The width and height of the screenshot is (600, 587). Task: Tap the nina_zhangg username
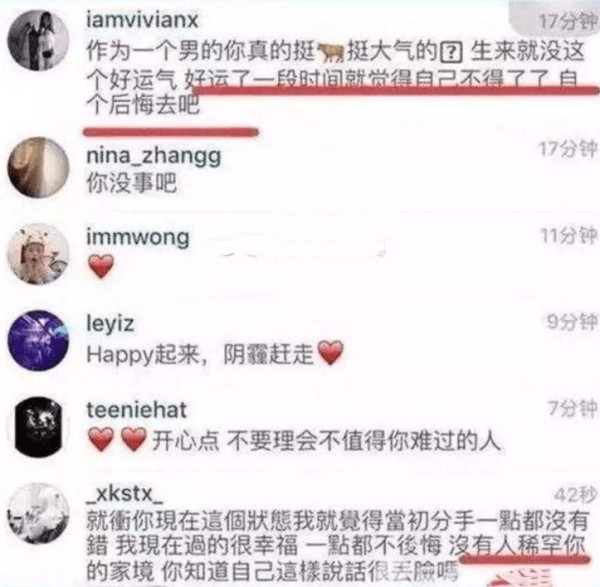tap(154, 157)
